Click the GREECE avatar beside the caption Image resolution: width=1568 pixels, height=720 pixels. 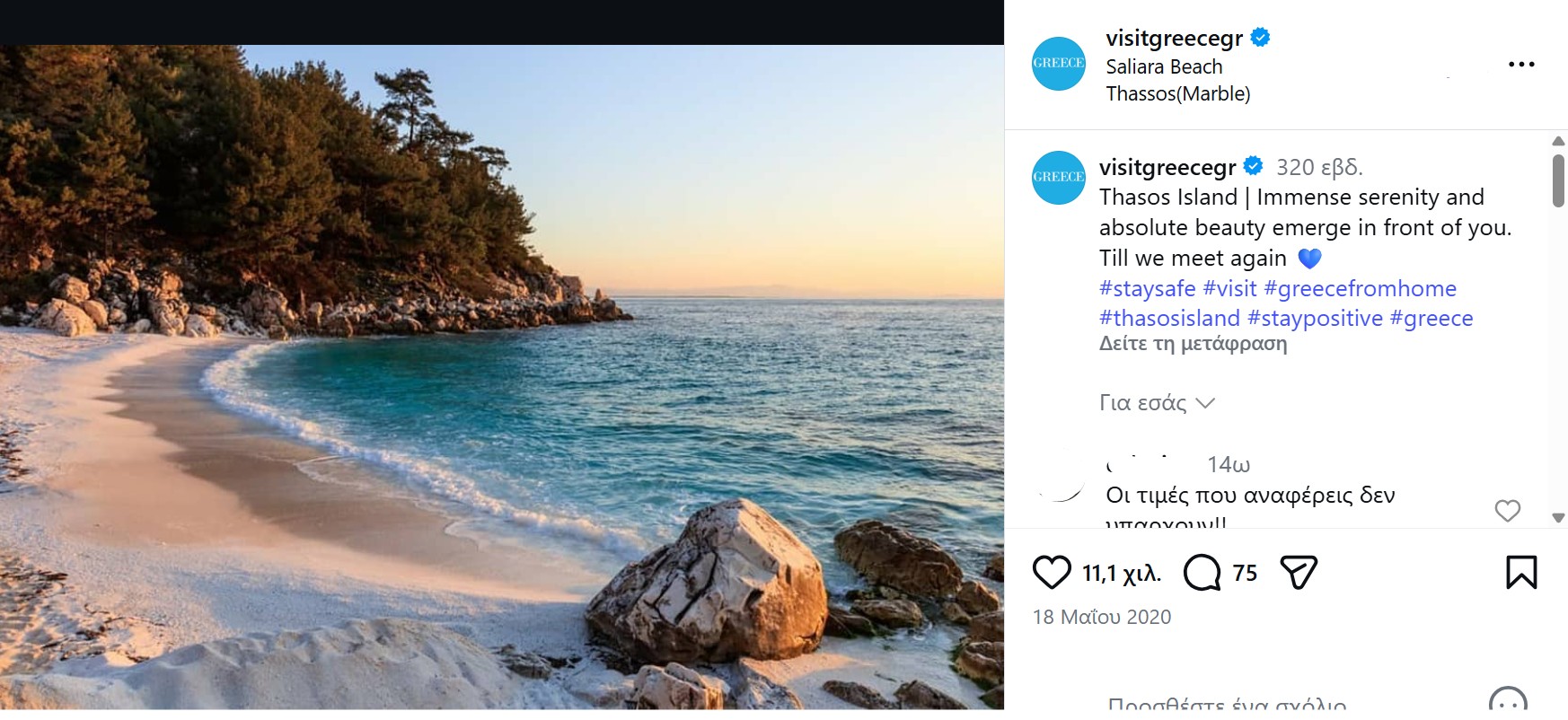(x=1059, y=178)
